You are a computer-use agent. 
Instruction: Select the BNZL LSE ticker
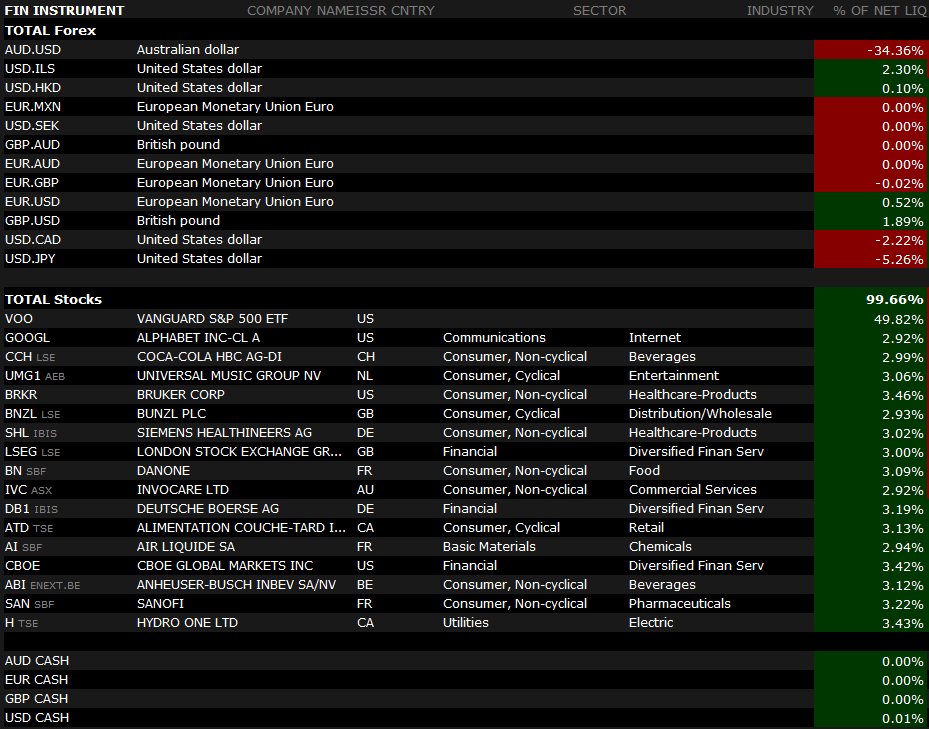[33, 414]
